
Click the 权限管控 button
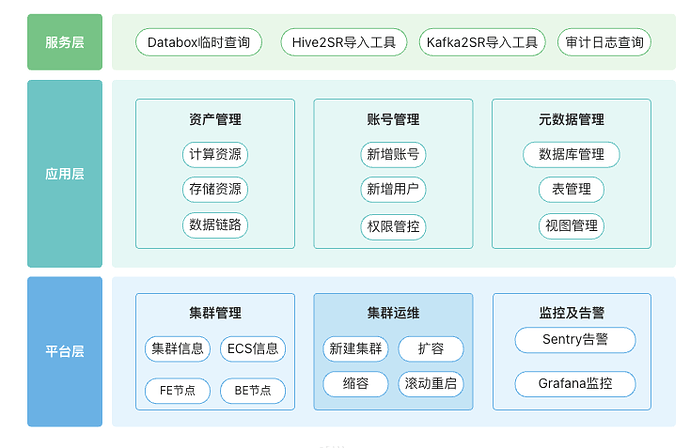[x=393, y=226]
